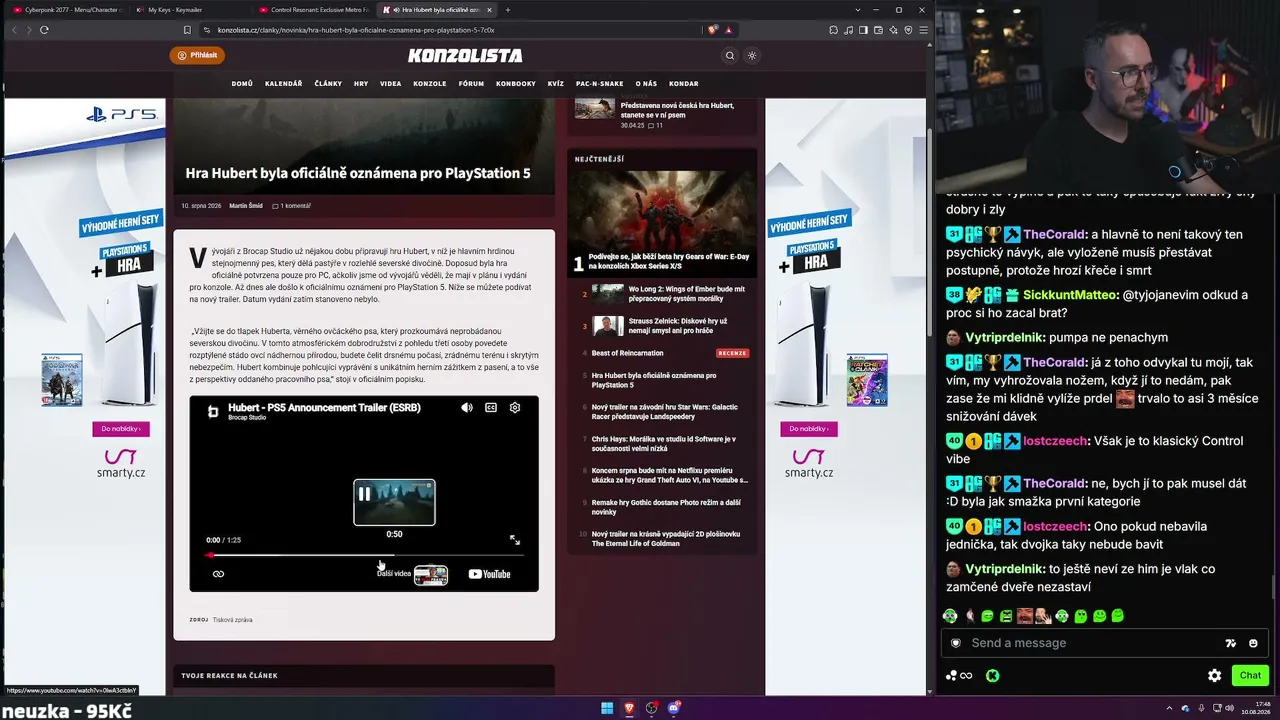Screen dimensions: 1280x720
Task: Open a new browser tab
Action: 508,10
